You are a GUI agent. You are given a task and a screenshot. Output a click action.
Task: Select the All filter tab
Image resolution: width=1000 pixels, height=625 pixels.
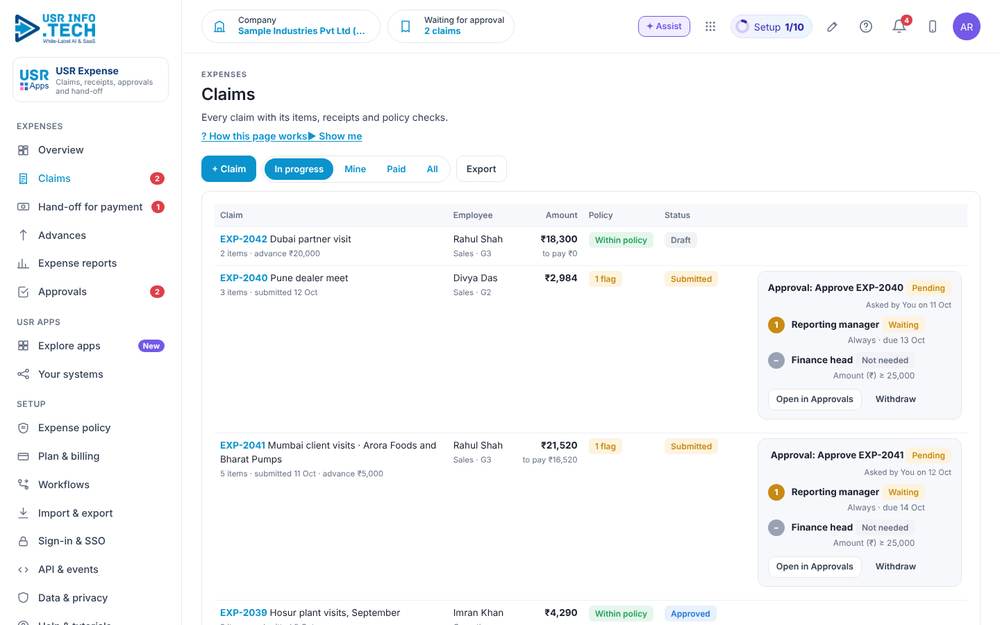point(432,169)
